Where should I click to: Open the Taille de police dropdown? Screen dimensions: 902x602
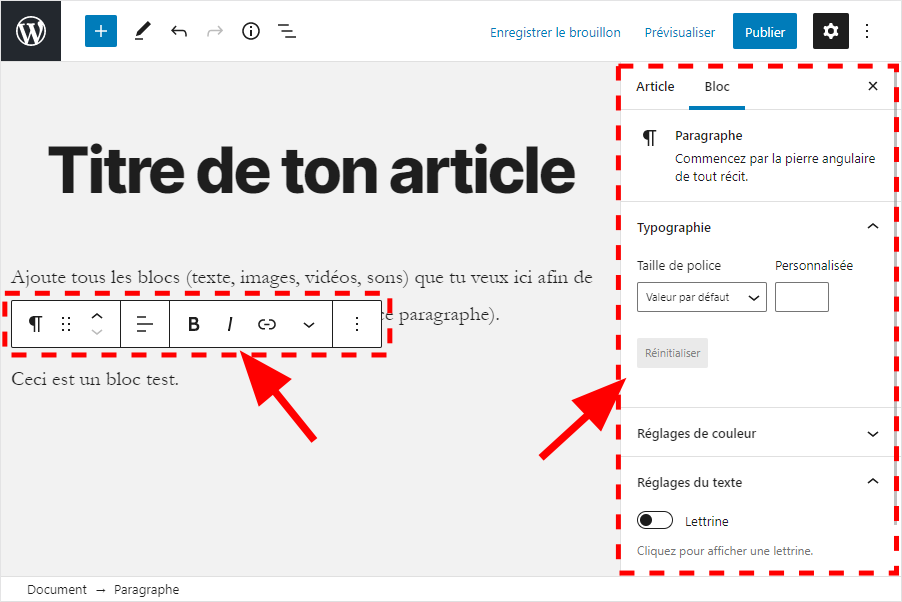(701, 297)
